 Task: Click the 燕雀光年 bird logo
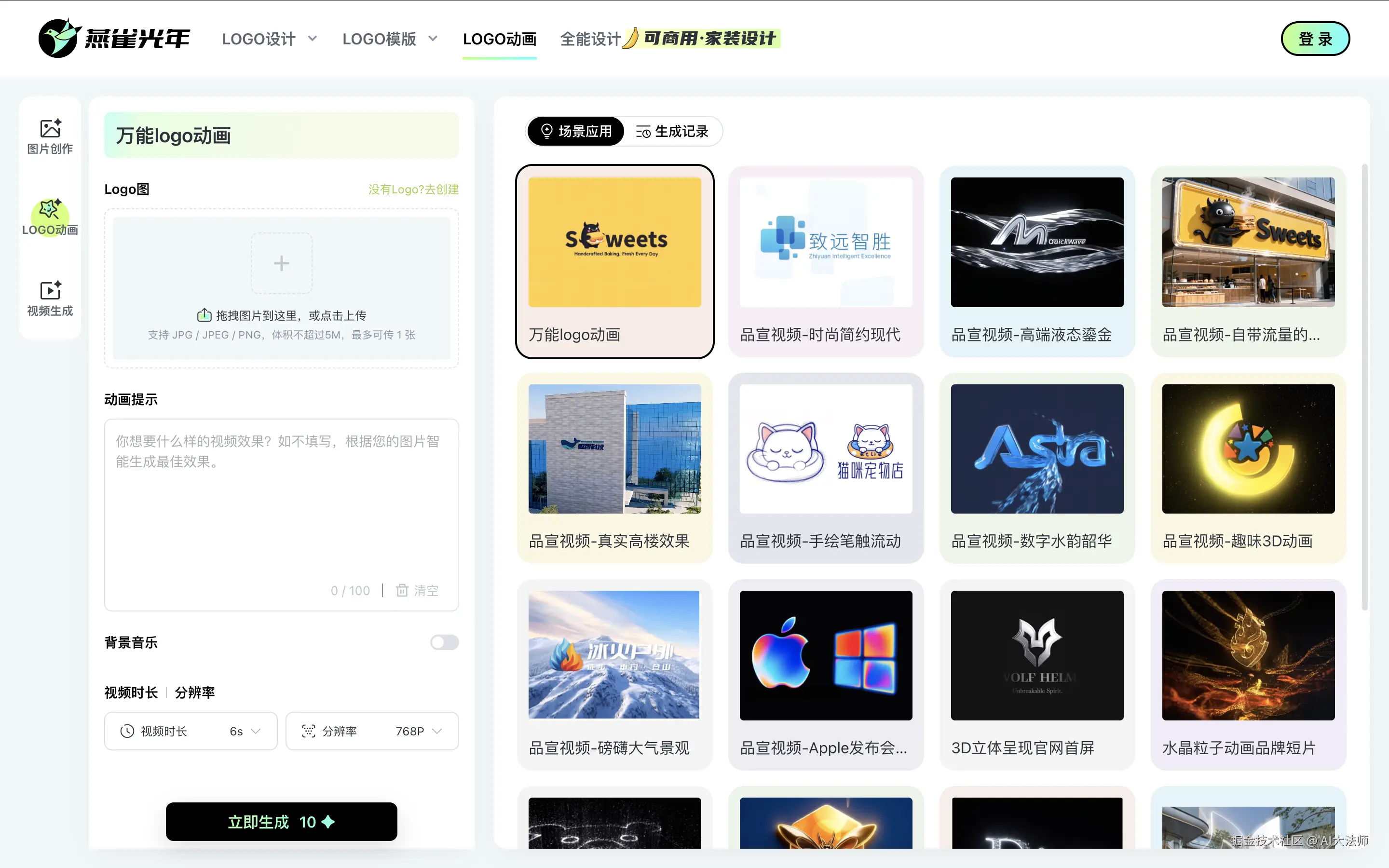(57, 38)
